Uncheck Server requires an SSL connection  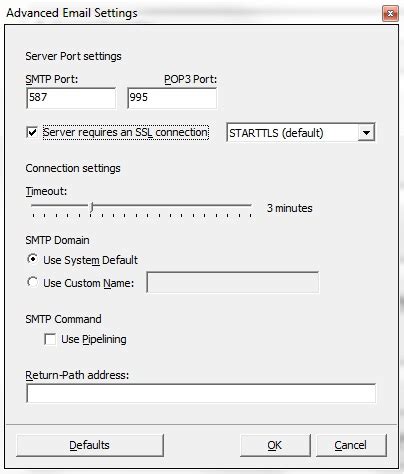pyautogui.click(x=32, y=132)
